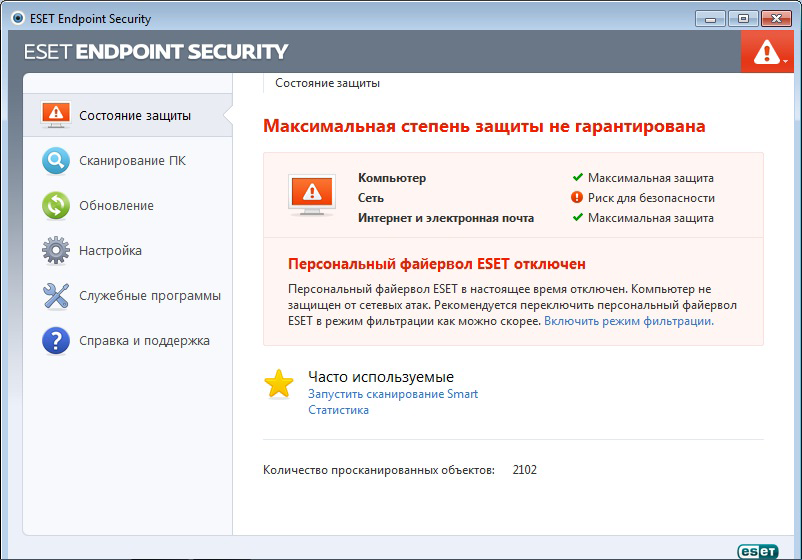The image size is (802, 560).
Task: Click the large warning monitor icon in status panel
Action: pyautogui.click(x=311, y=193)
